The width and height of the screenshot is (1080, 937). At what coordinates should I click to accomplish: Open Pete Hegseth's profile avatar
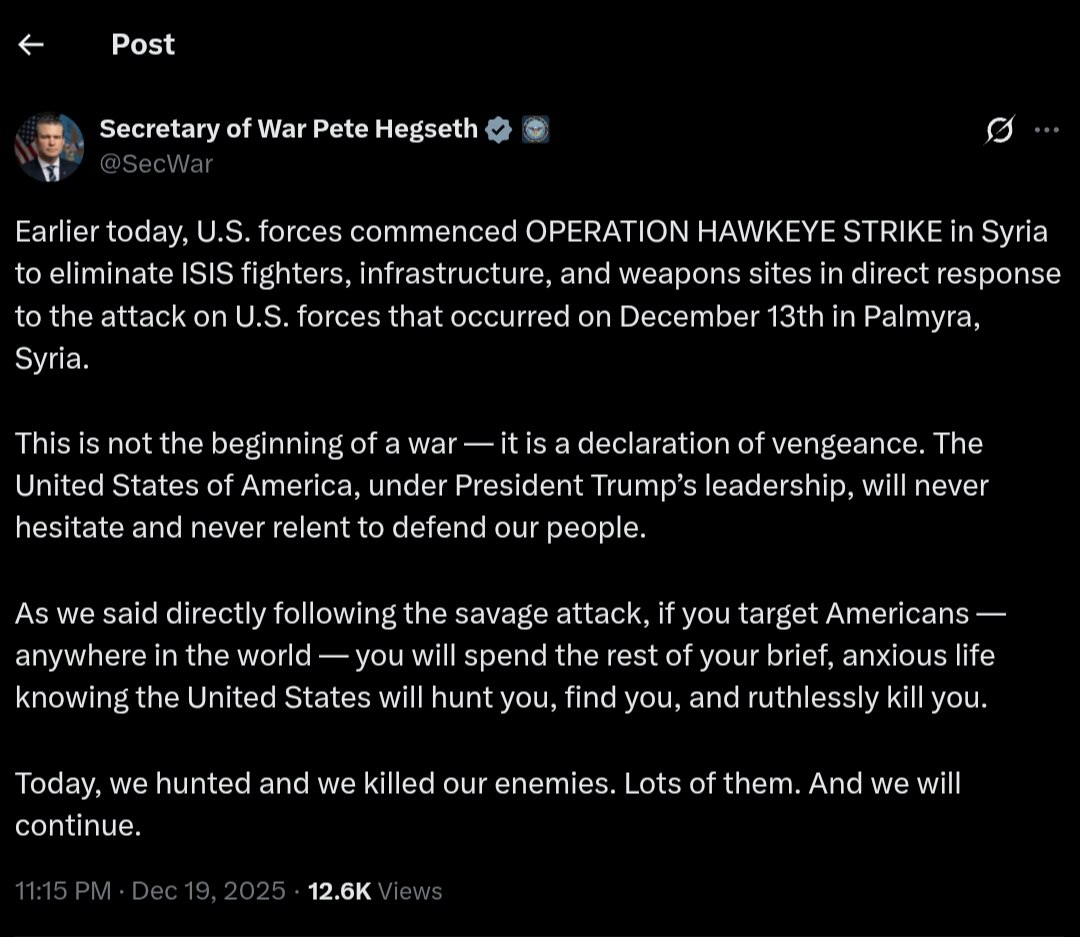pyautogui.click(x=49, y=147)
